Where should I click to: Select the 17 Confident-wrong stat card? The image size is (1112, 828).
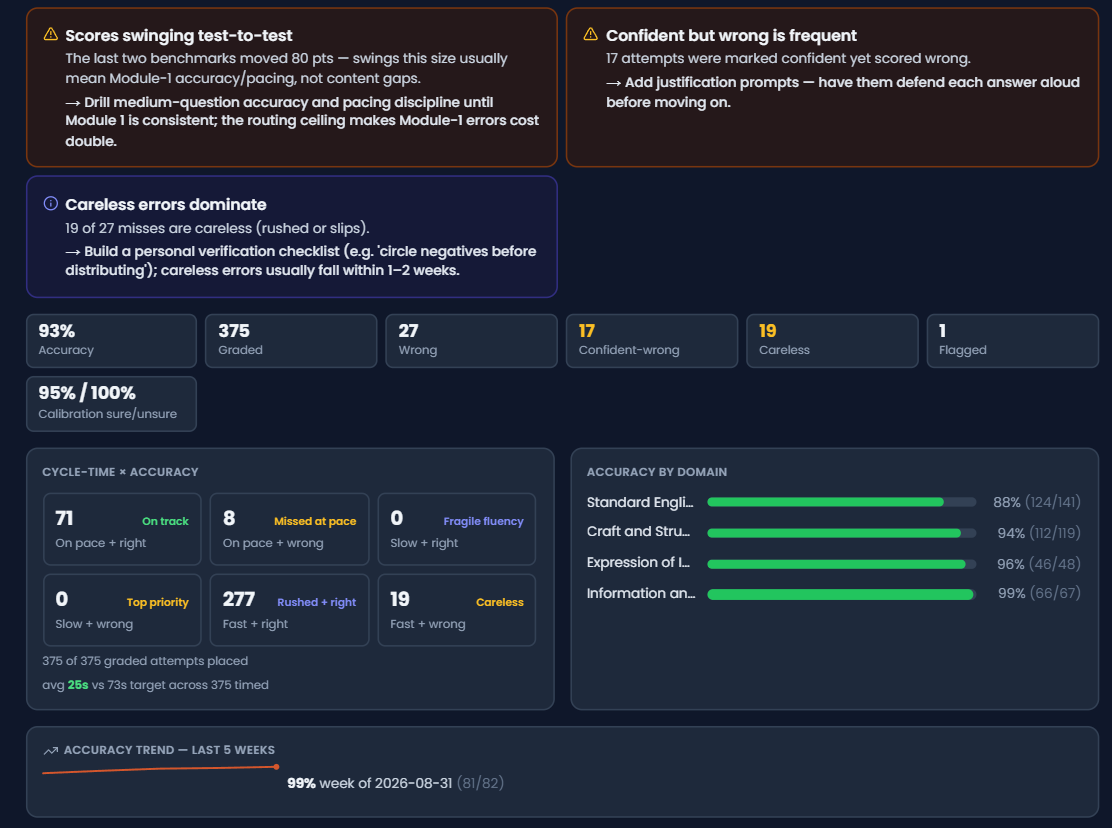click(x=652, y=340)
